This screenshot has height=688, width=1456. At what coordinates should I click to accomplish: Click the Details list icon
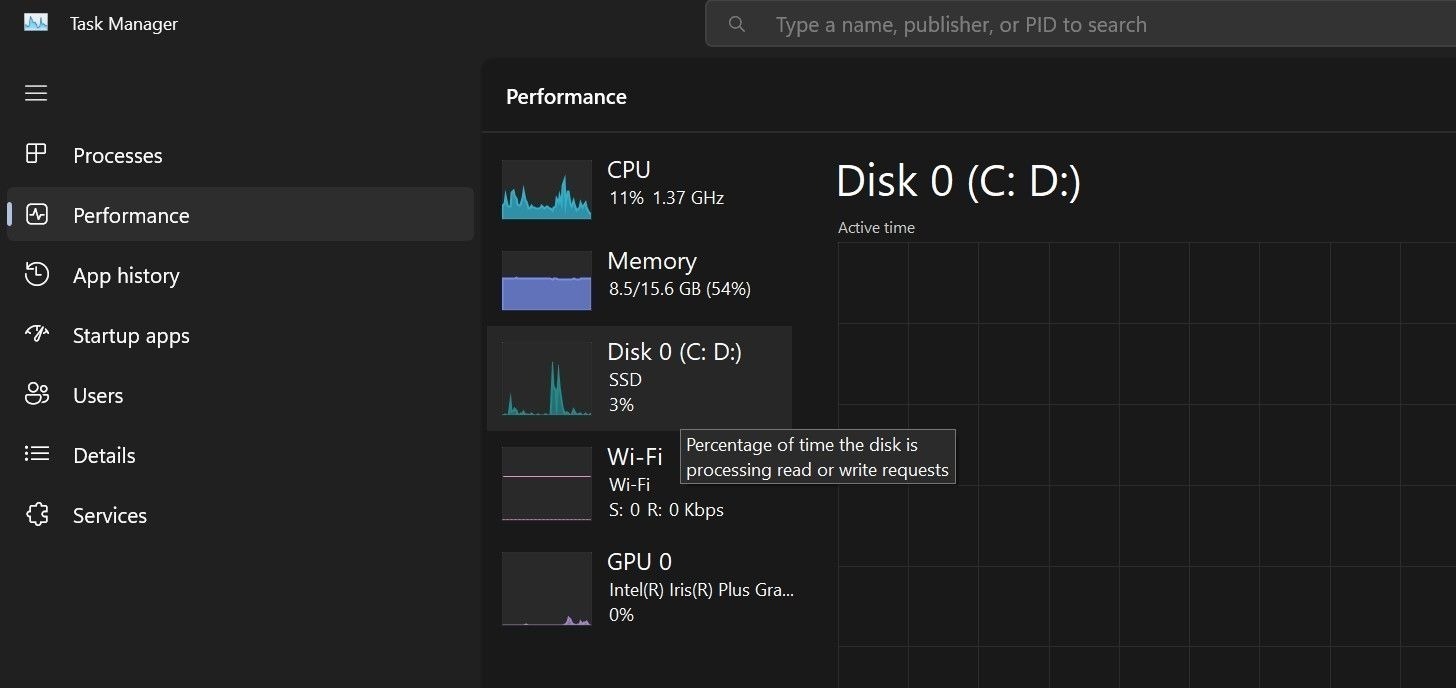pos(37,454)
